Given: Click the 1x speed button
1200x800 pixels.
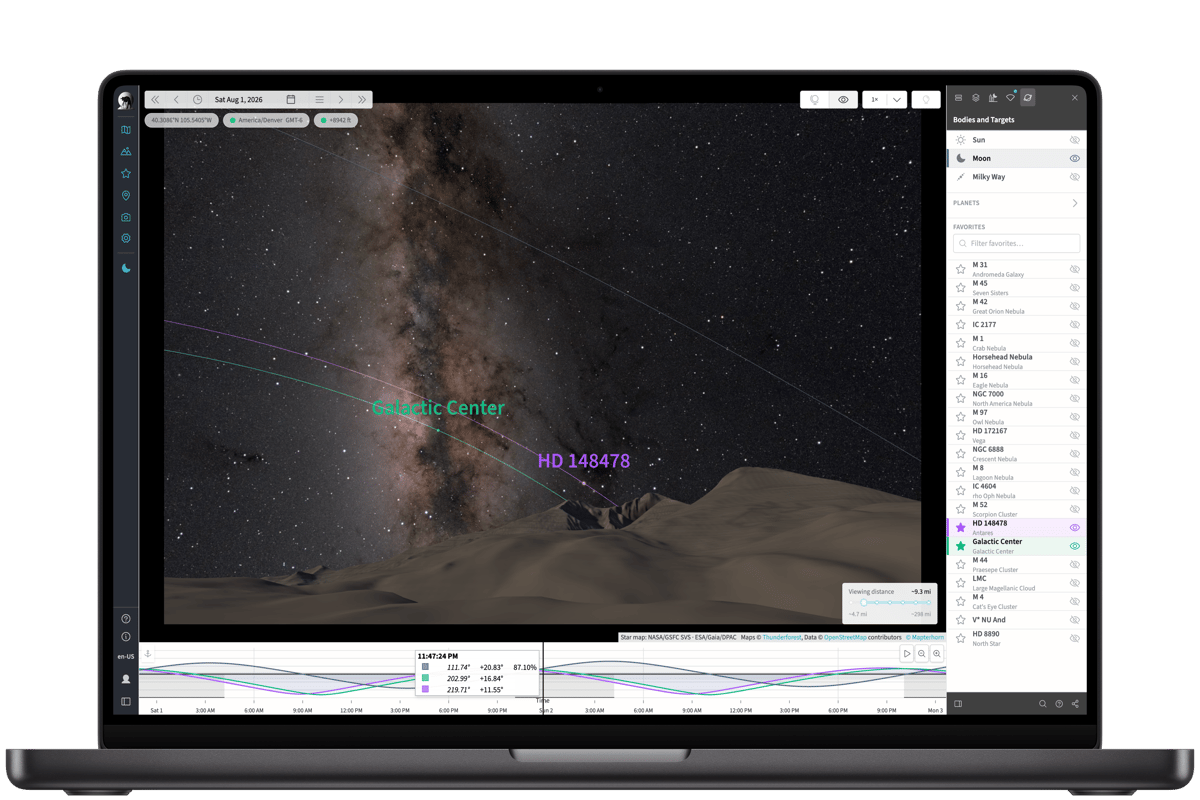Looking at the screenshot, I should pos(875,100).
